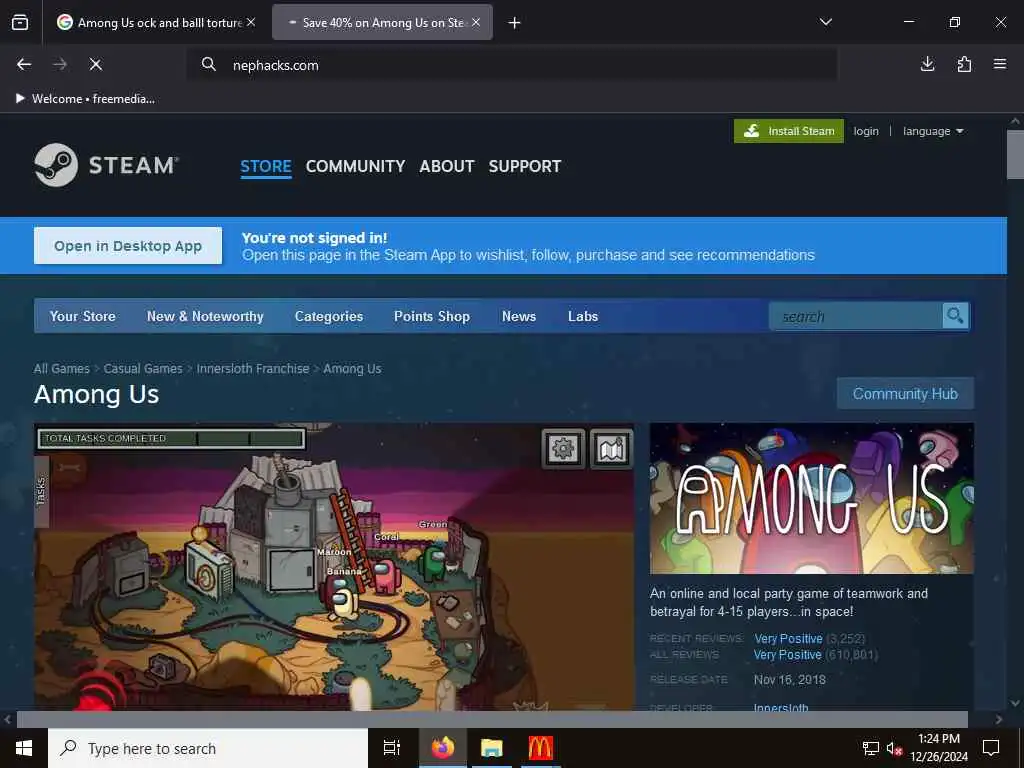
Task: Click the browser back arrow
Action: [x=24, y=64]
